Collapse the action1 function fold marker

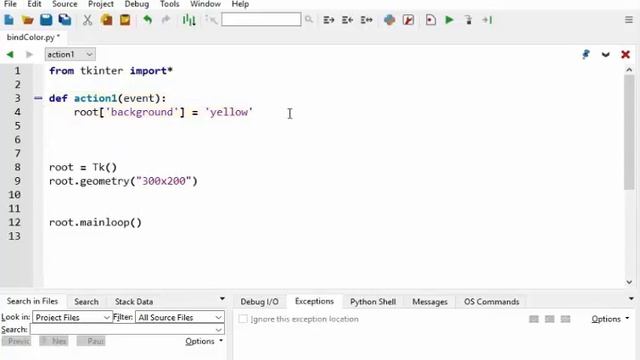click(x=38, y=98)
